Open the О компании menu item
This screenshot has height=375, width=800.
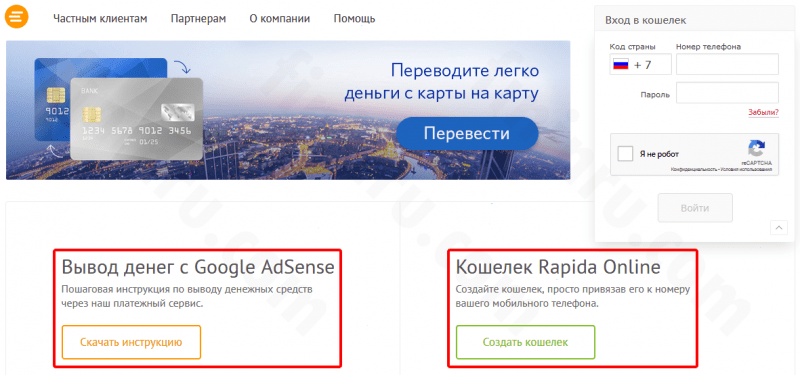pyautogui.click(x=280, y=19)
